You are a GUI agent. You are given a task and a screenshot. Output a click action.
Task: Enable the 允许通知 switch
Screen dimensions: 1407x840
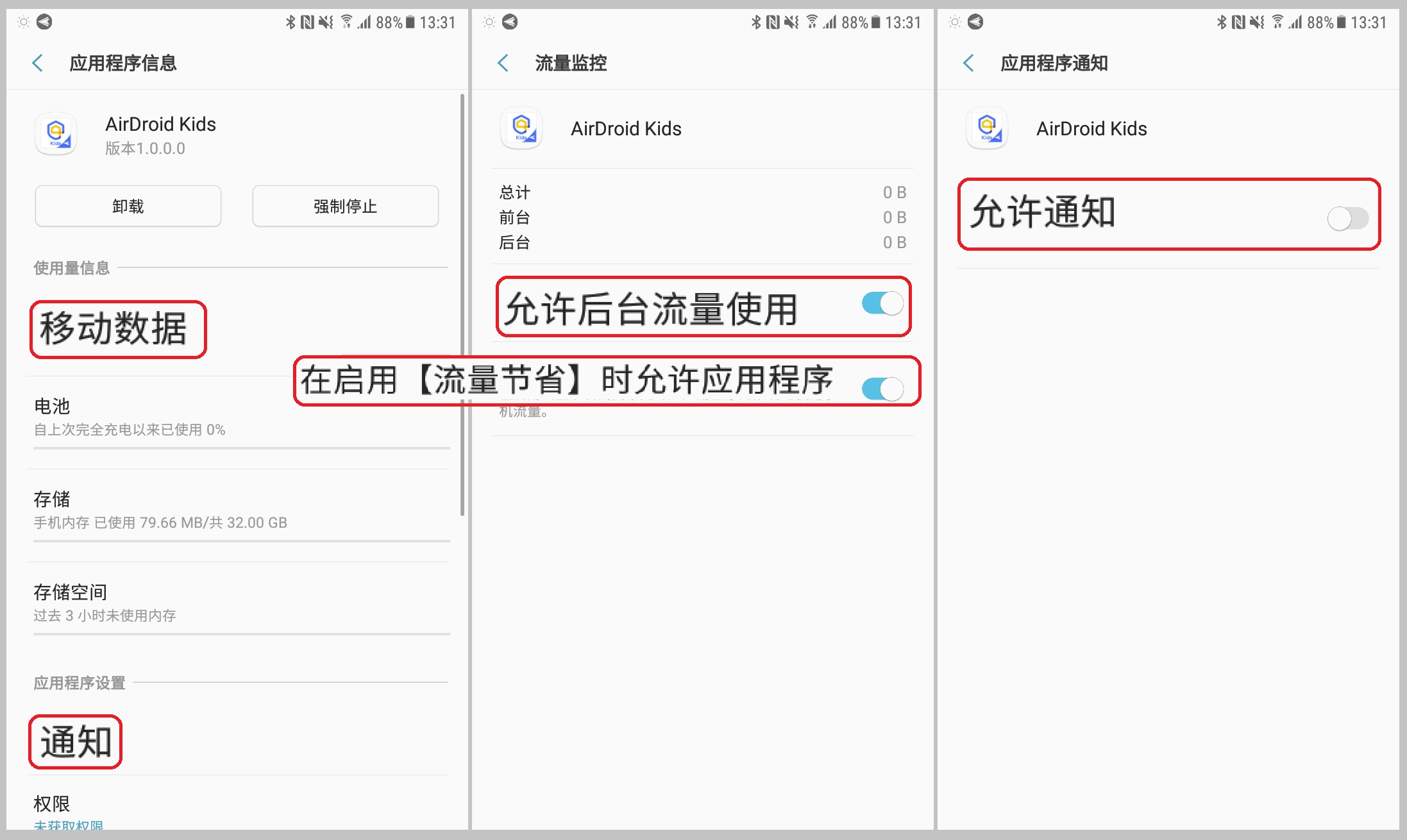coord(1348,218)
